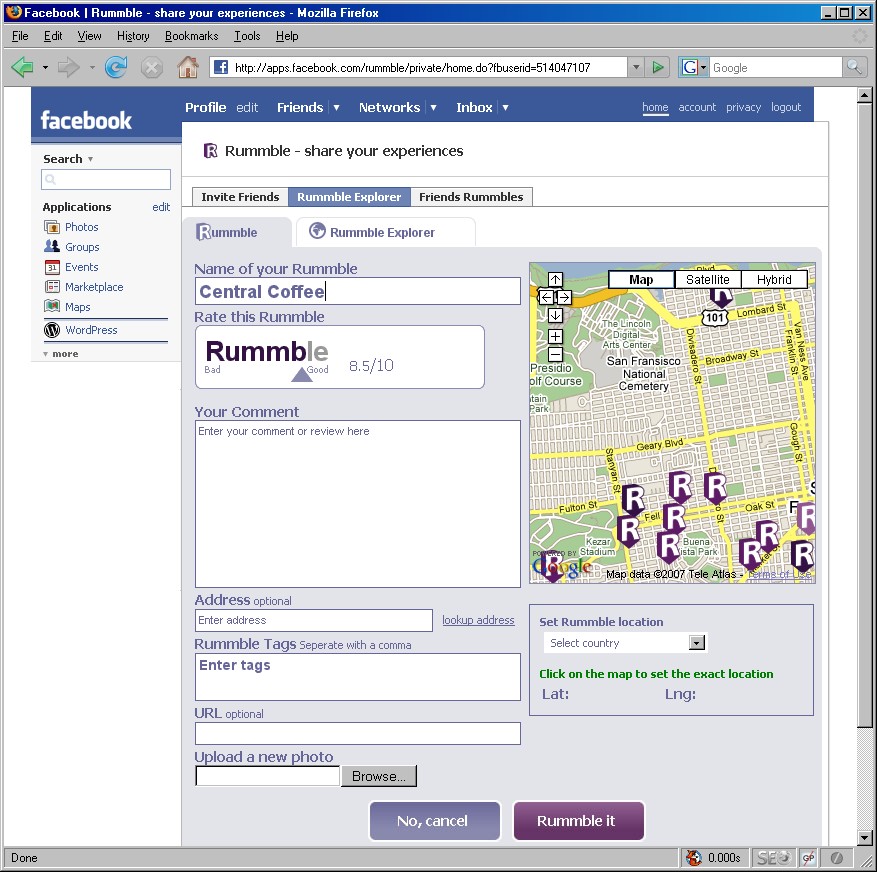Pan the map right with arrow button
The image size is (877, 872).
564,297
